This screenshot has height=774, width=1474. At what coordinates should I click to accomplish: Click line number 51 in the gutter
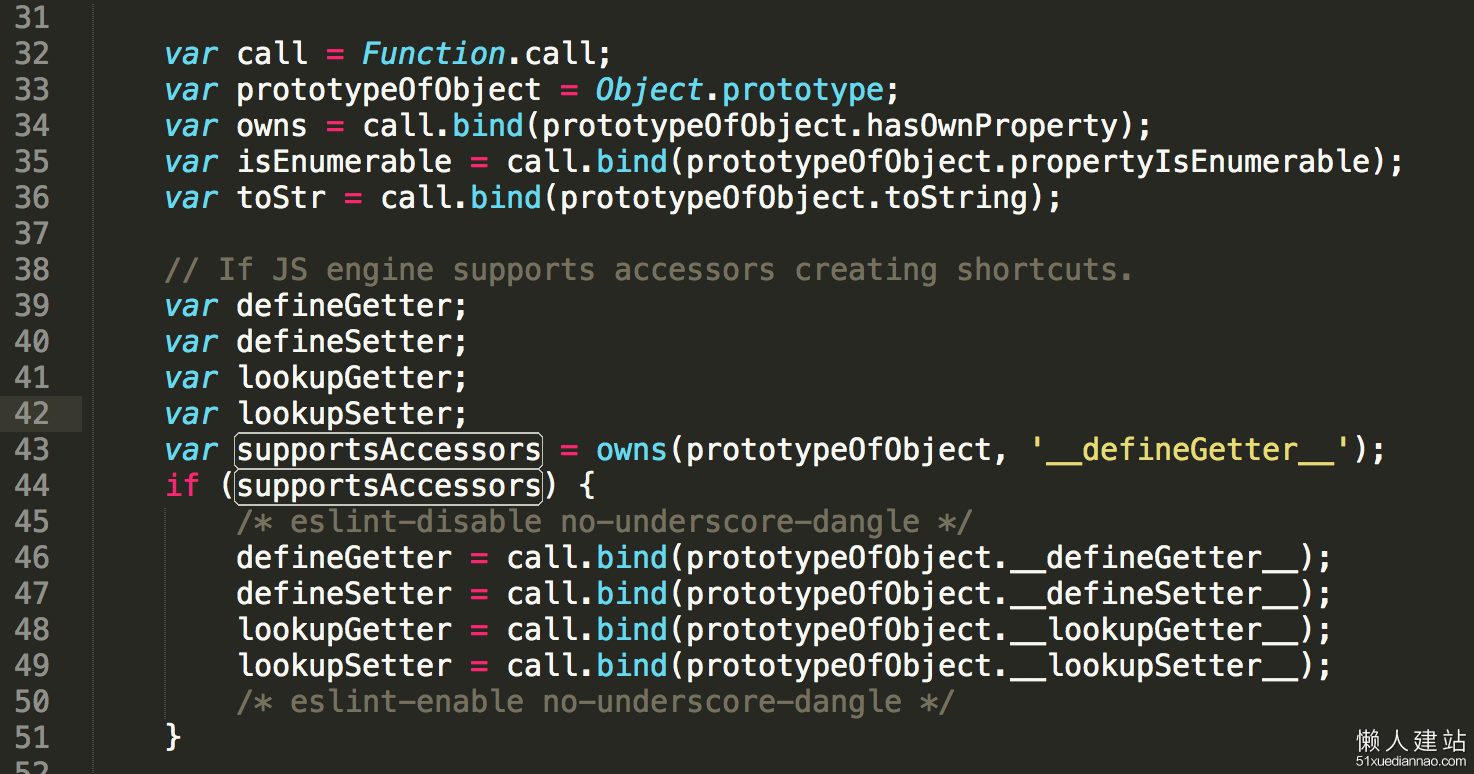[32, 737]
